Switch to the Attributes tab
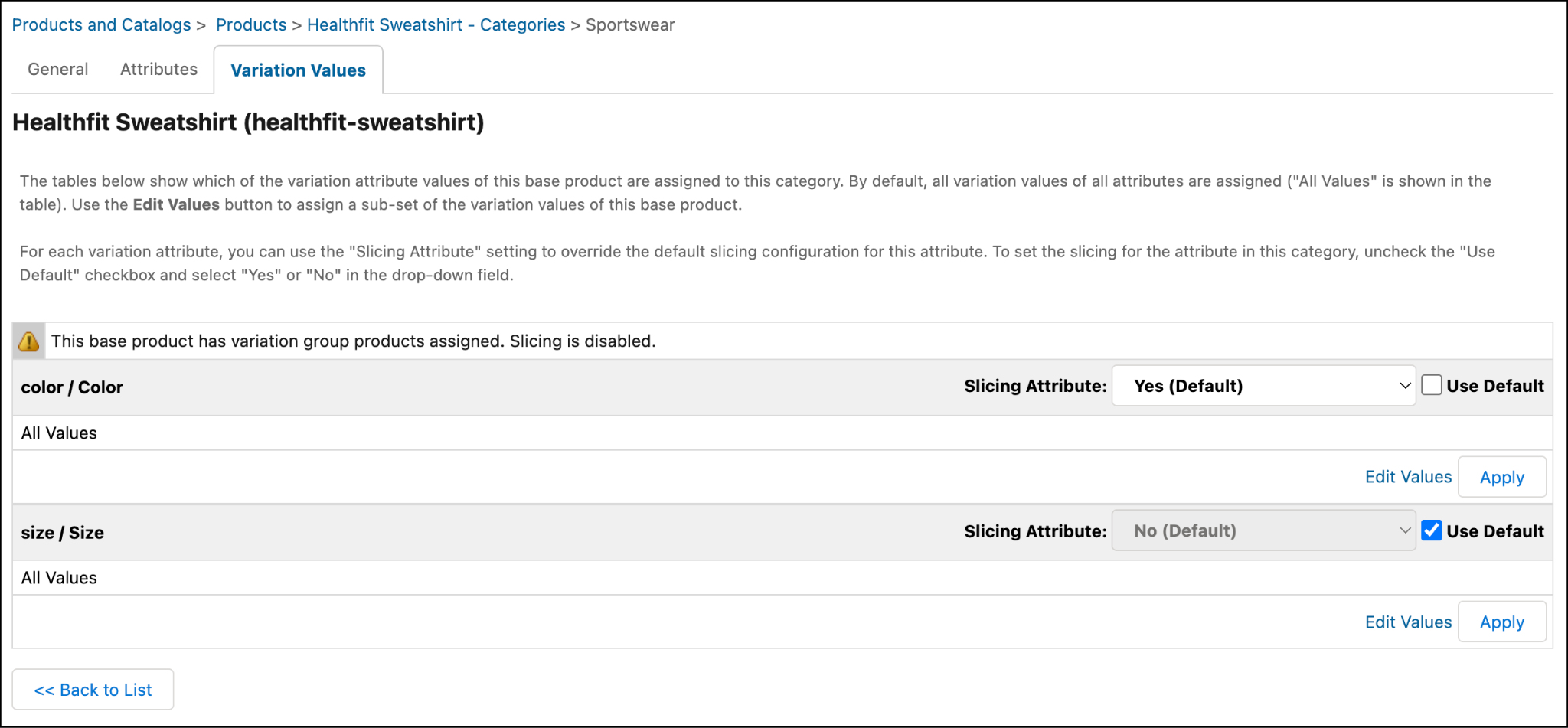The height and width of the screenshot is (728, 1568). 158,70
